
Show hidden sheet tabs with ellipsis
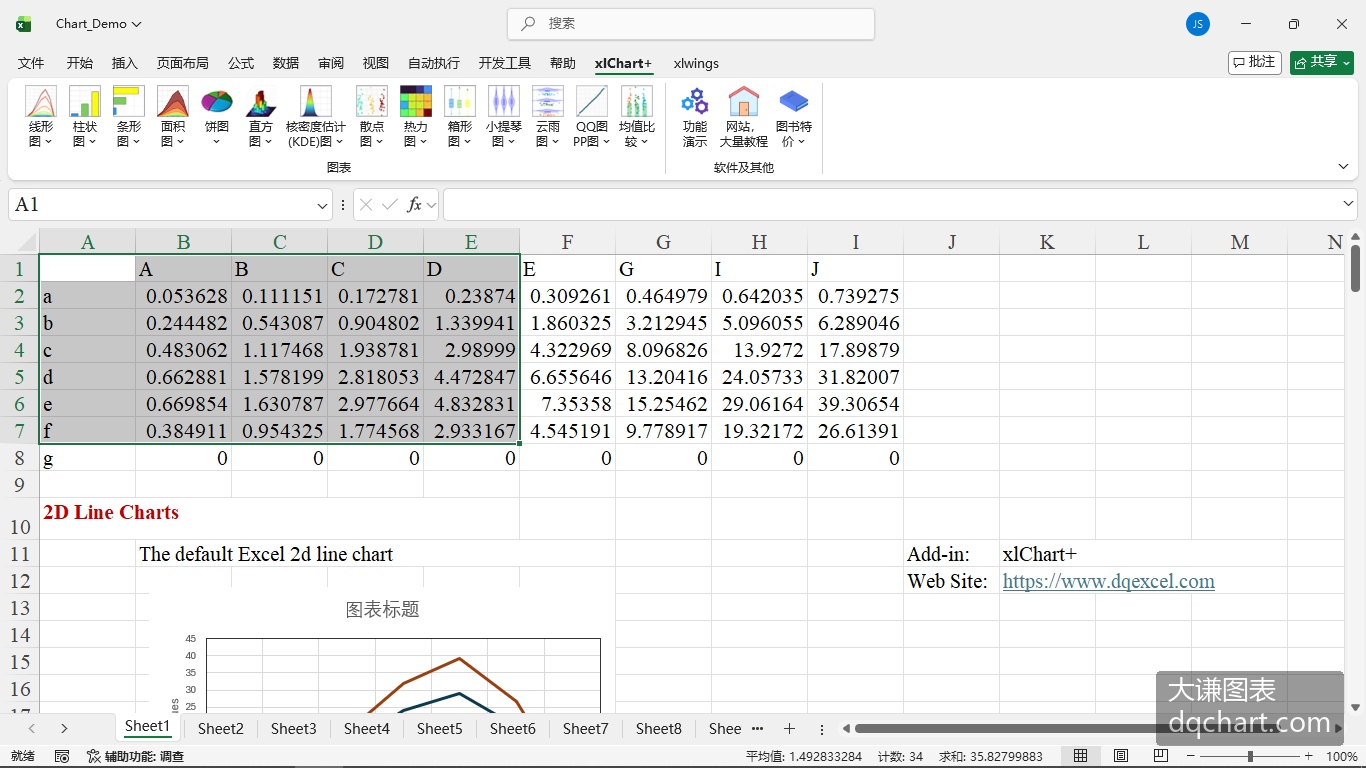point(757,729)
